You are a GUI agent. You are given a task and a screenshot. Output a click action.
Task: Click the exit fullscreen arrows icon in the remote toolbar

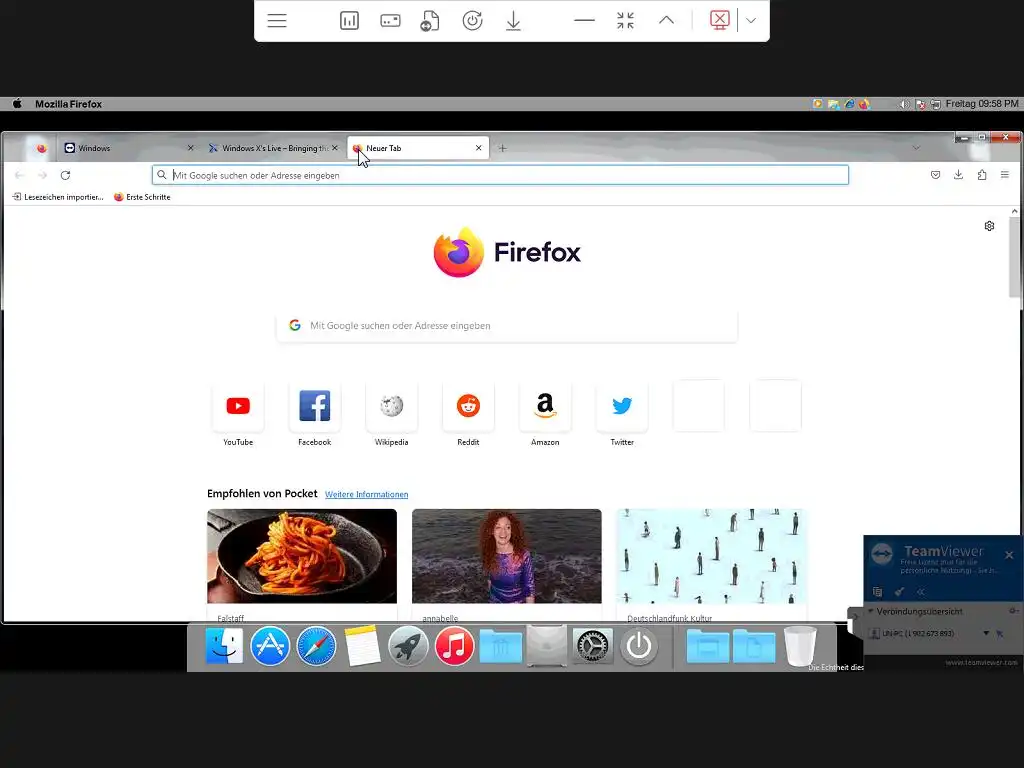(625, 21)
